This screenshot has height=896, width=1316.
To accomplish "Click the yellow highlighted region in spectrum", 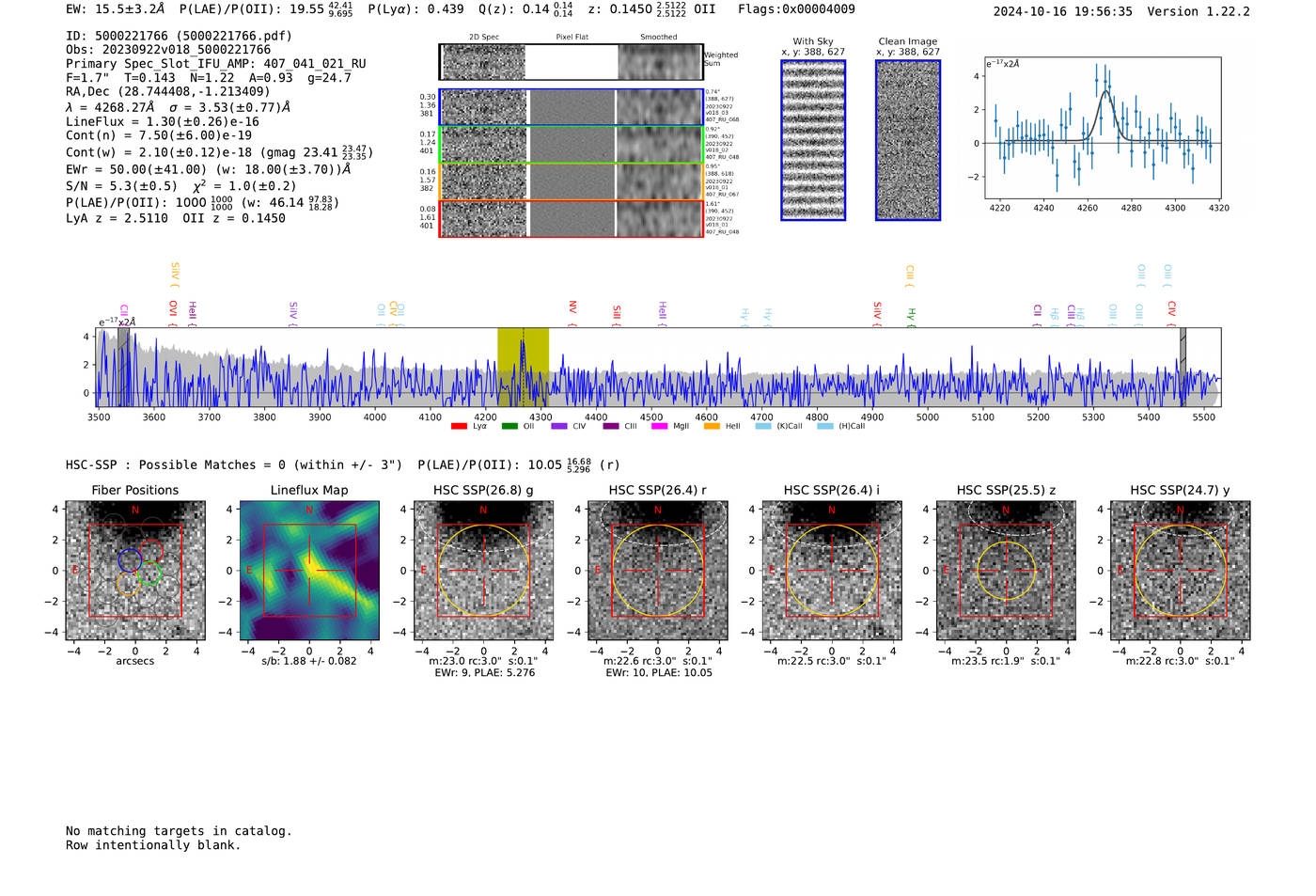I will [524, 367].
